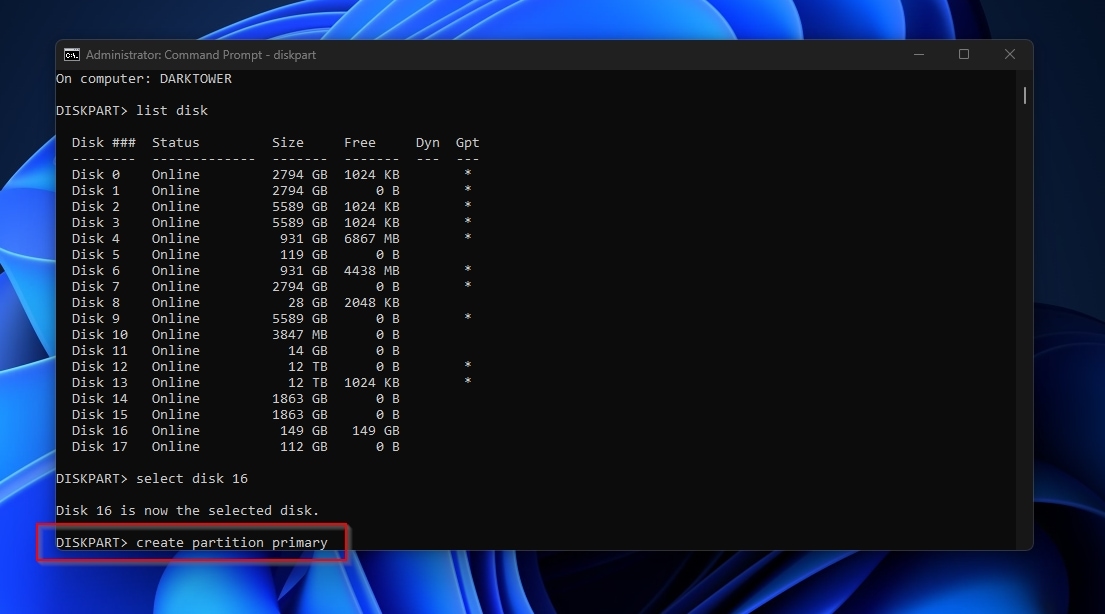Click the '4438 MB' free value of Disk 6
Screen dimensions: 1105x614
(371, 271)
